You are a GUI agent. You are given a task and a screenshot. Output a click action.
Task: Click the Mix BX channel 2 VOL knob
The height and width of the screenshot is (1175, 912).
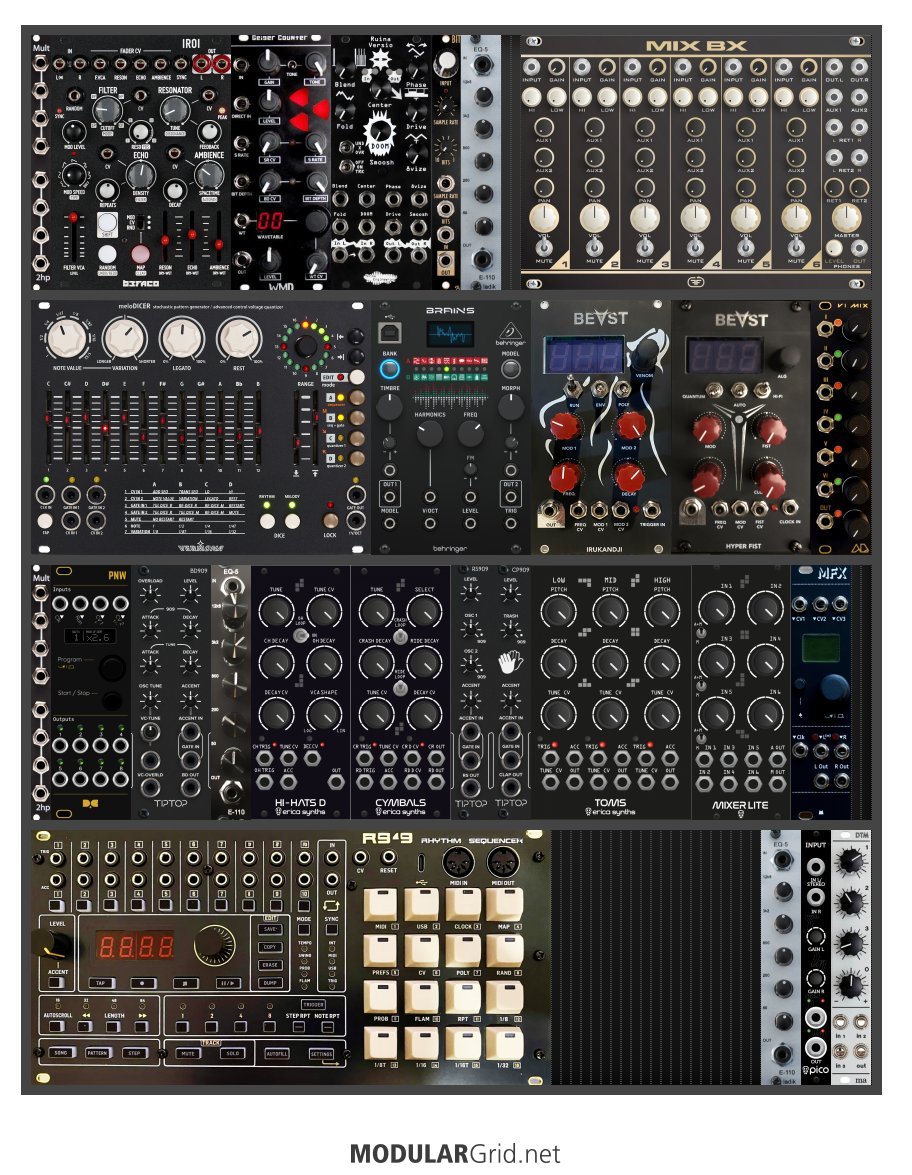(x=594, y=218)
